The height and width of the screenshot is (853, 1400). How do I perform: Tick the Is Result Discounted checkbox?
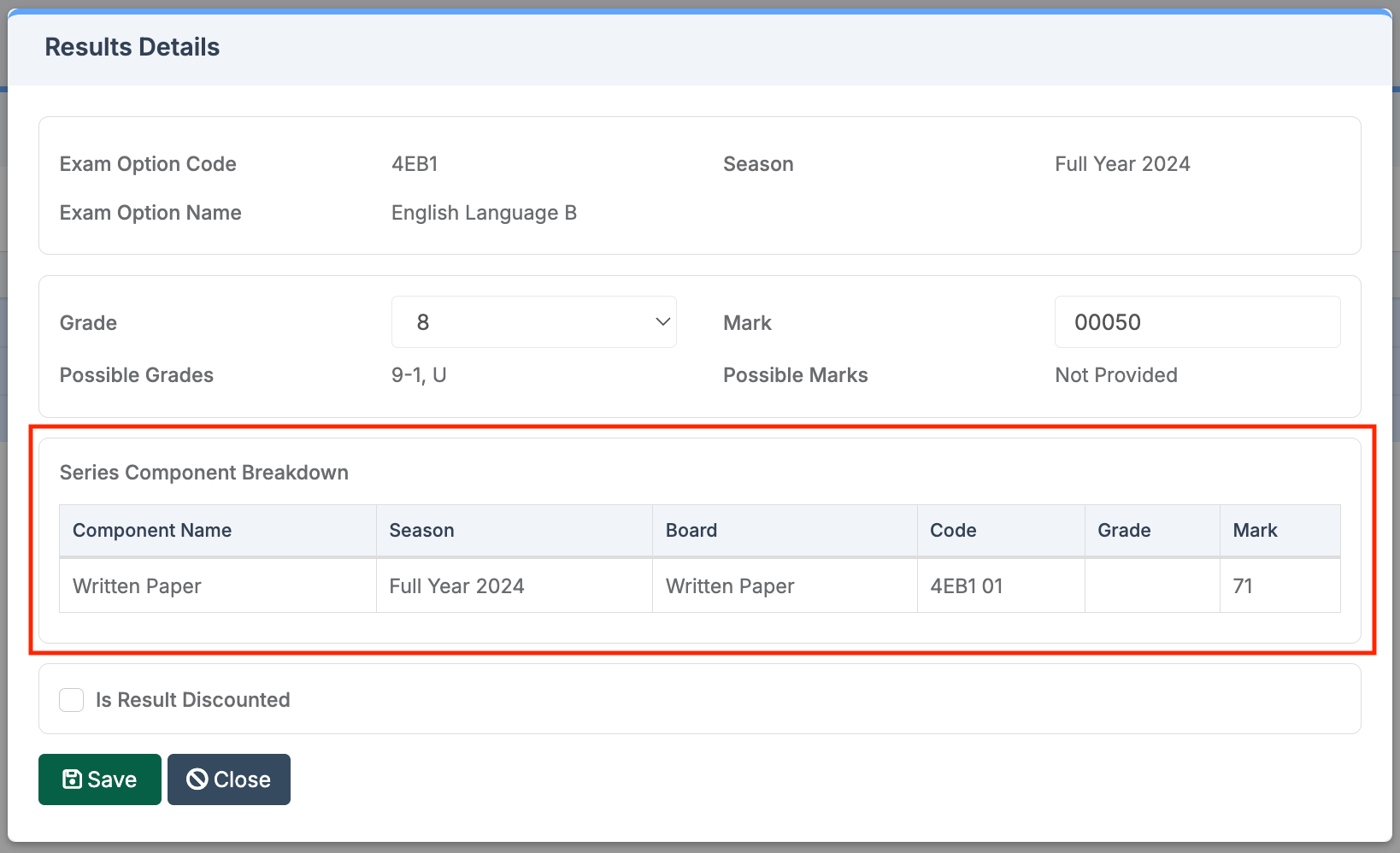point(72,700)
